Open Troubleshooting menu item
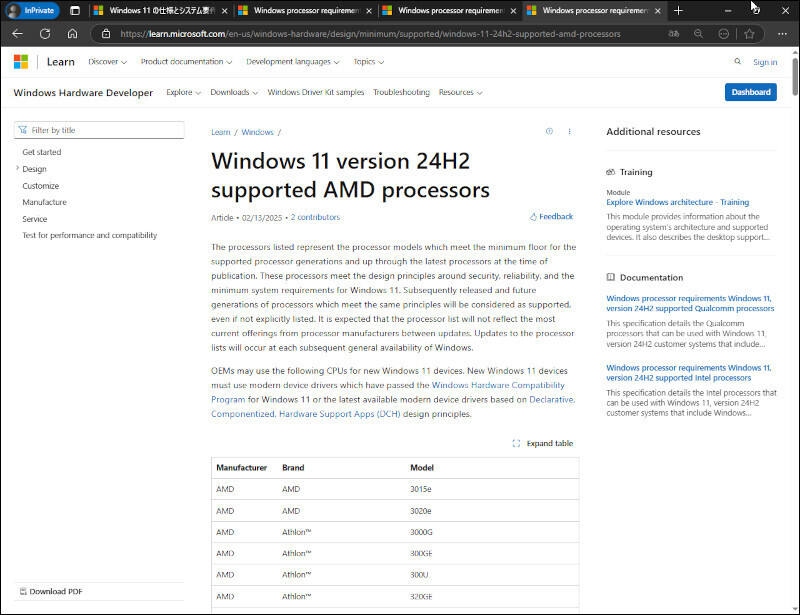The height and width of the screenshot is (615, 800). [401, 92]
